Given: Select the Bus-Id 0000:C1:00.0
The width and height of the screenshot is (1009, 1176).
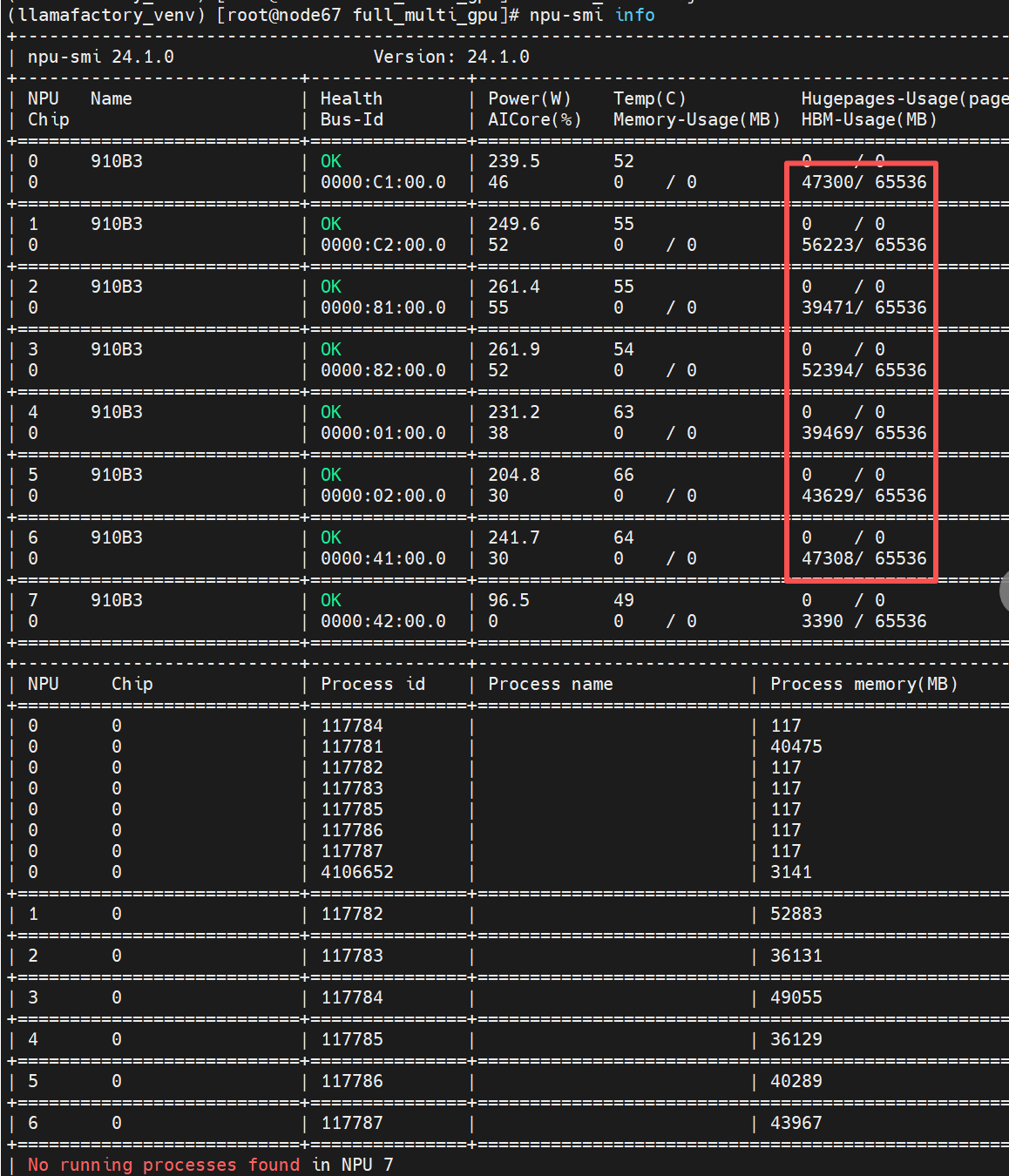Looking at the screenshot, I should [x=383, y=182].
